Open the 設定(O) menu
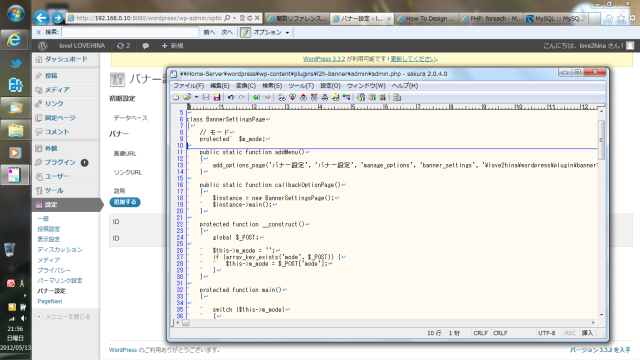Image resolution: width=640 pixels, height=360 pixels. tap(330, 86)
